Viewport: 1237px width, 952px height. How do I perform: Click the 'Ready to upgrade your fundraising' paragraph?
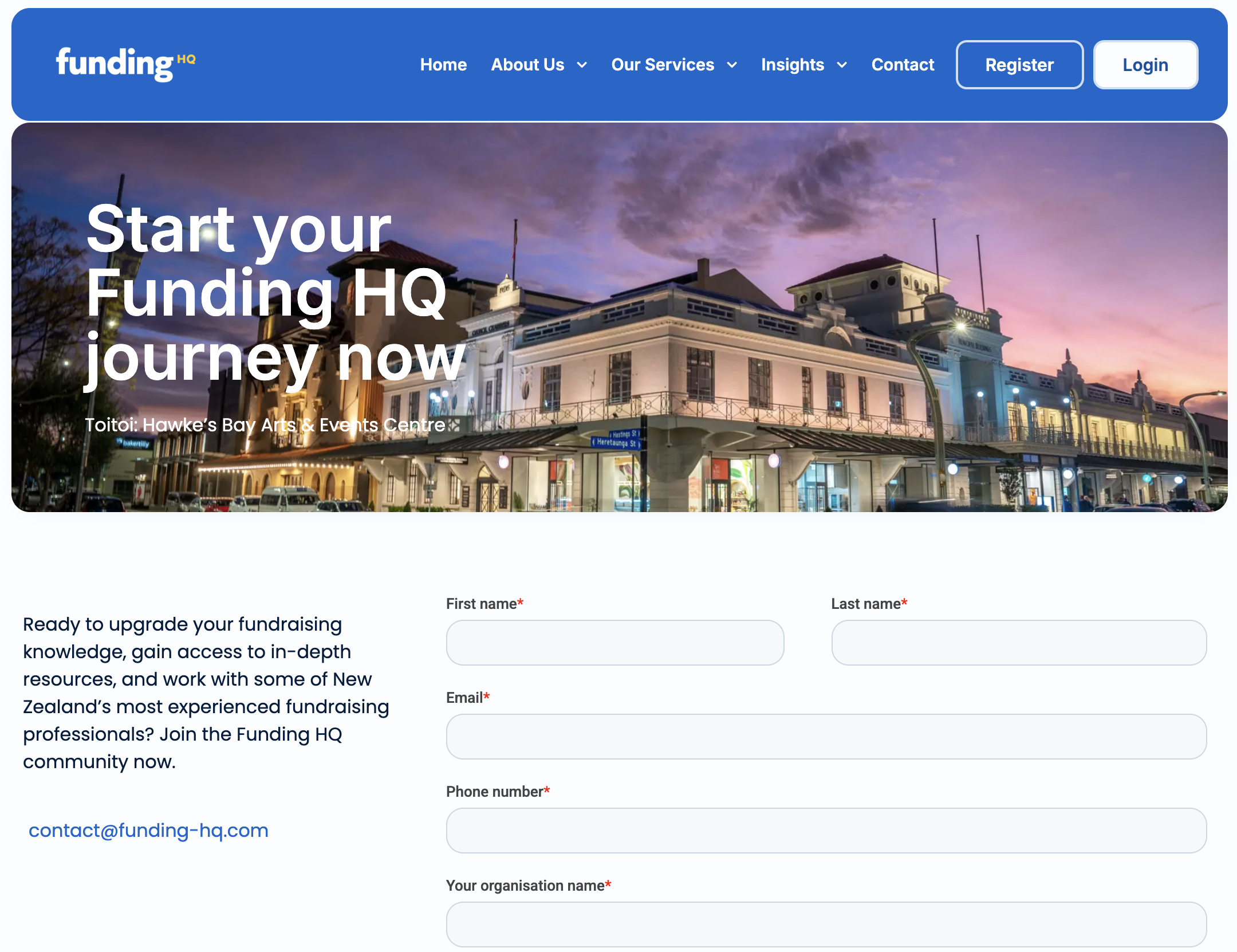(206, 693)
